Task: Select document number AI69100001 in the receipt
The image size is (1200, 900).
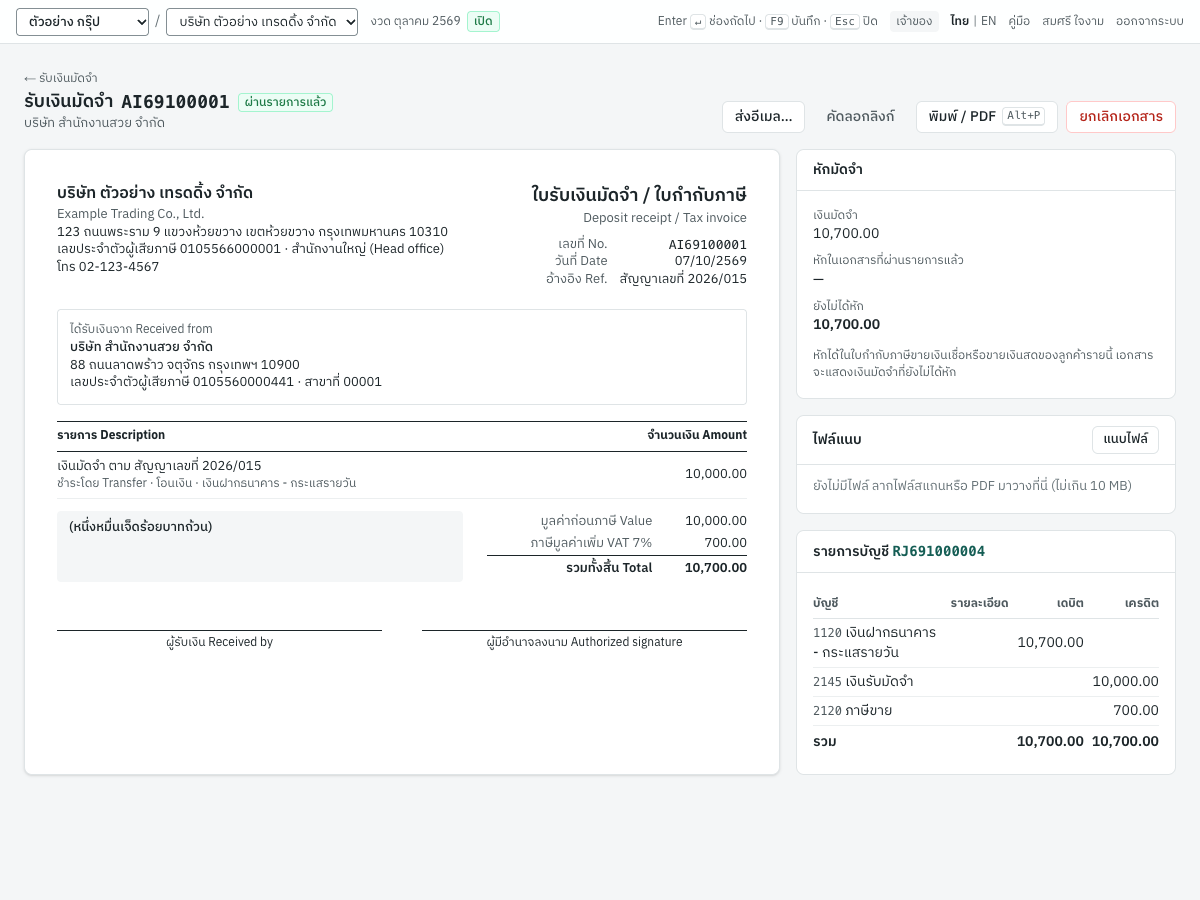Action: [x=707, y=244]
